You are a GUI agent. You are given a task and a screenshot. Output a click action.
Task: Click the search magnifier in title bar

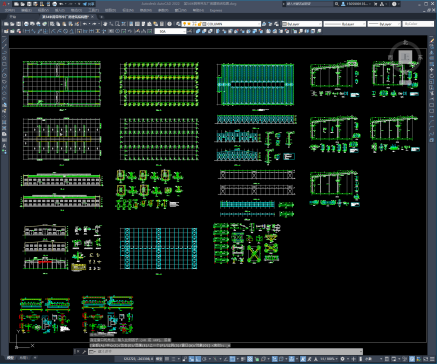tap(337, 4)
